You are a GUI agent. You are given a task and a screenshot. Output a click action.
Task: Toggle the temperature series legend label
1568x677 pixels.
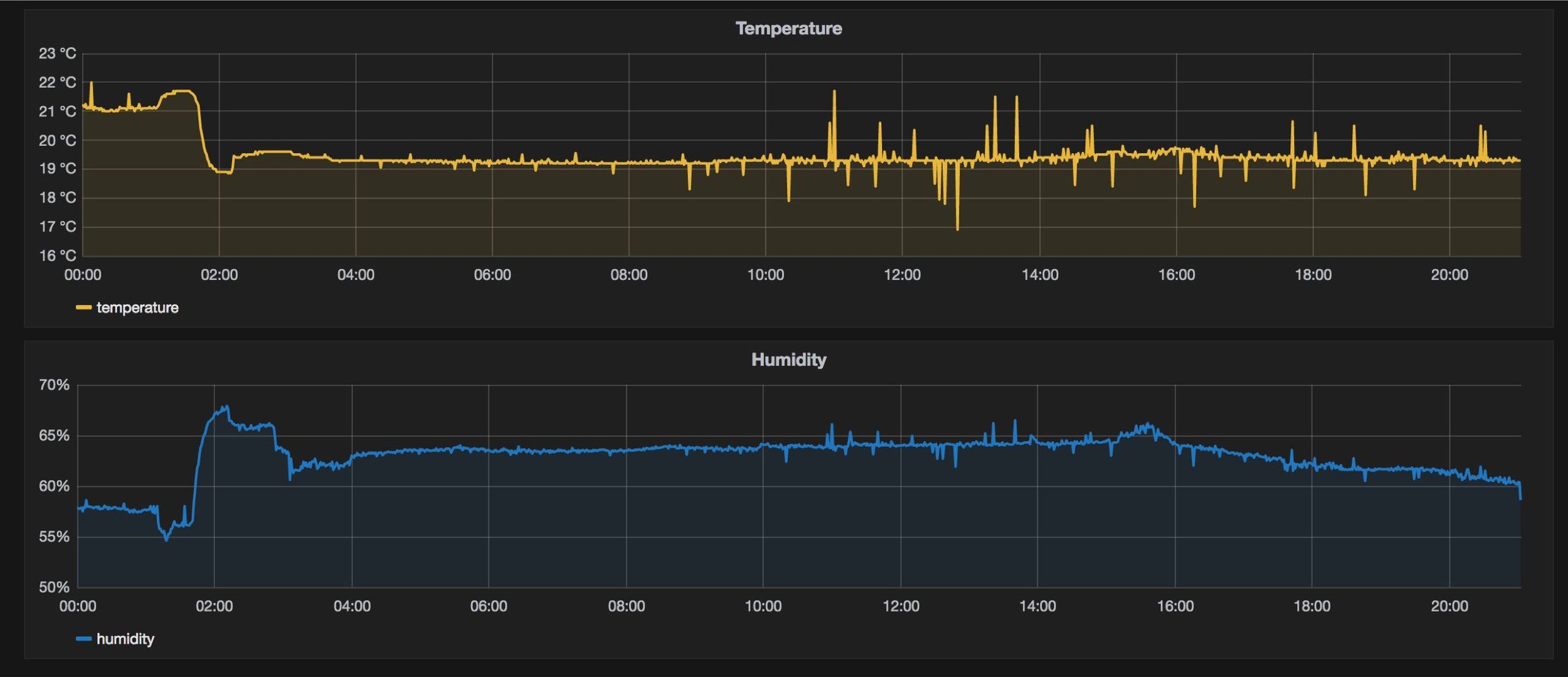137,308
